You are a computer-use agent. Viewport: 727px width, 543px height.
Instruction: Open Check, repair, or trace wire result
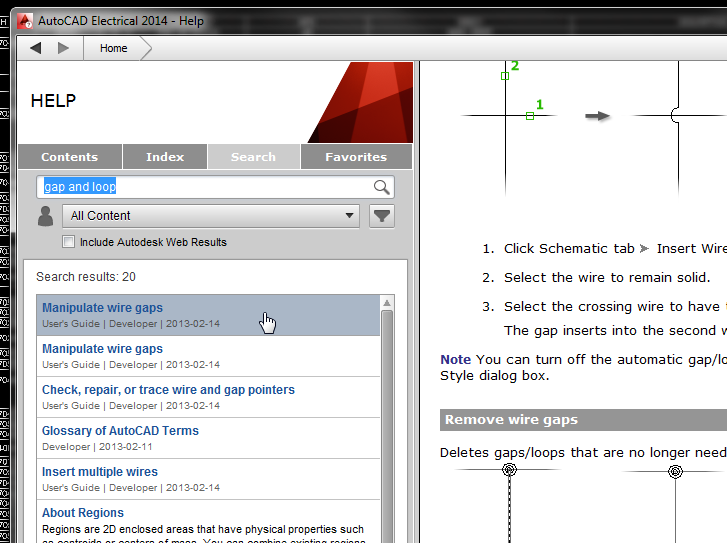pyautogui.click(x=208, y=397)
